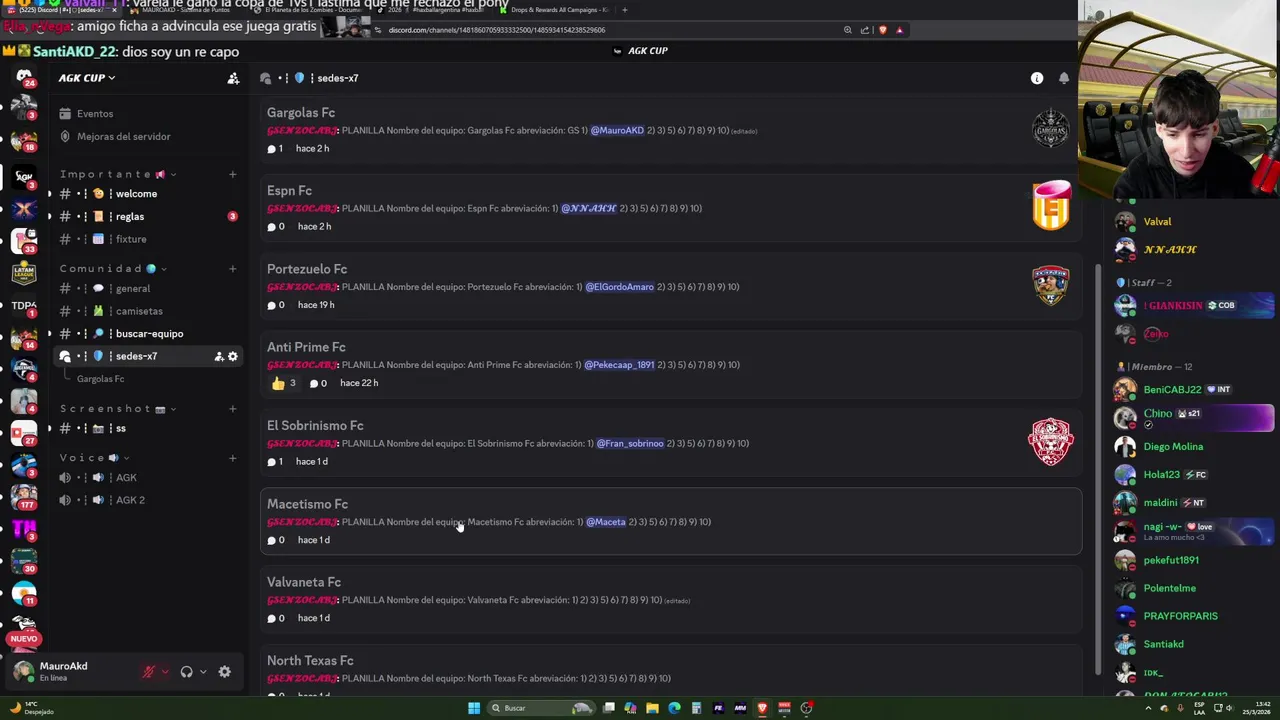Open the Windows Start menu
This screenshot has width=1280, height=720.
click(x=474, y=708)
